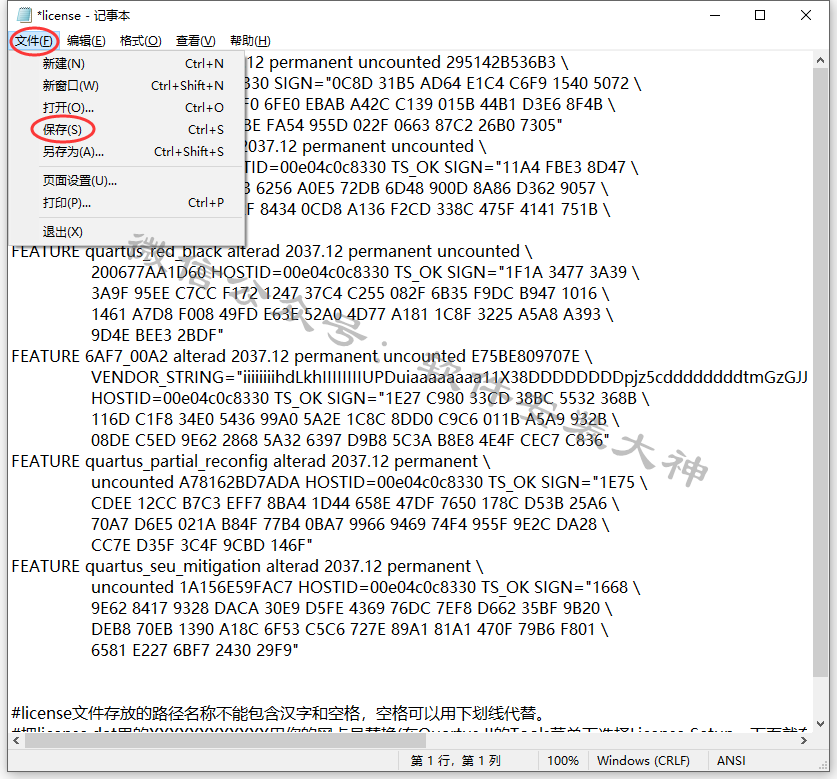Click the '1461 A7D8 F008 49FD' line

352,314
